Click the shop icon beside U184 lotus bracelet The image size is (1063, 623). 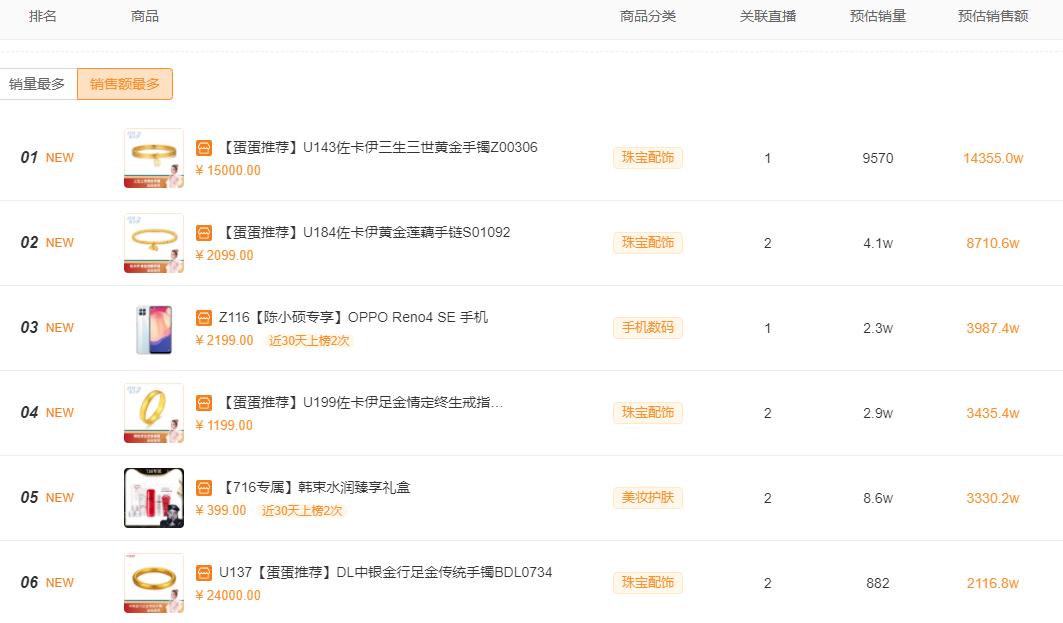click(x=206, y=231)
